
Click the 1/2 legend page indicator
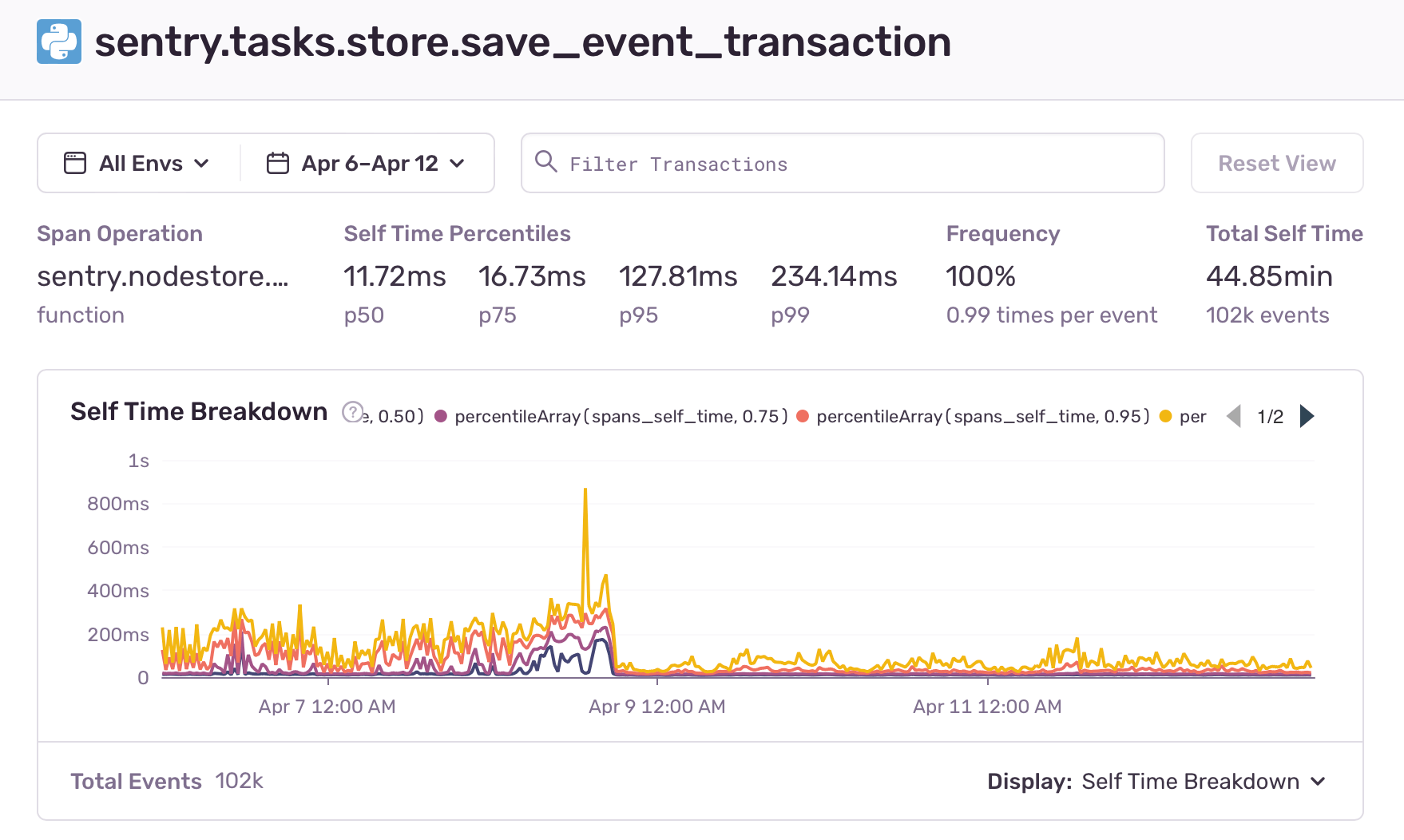(1270, 416)
